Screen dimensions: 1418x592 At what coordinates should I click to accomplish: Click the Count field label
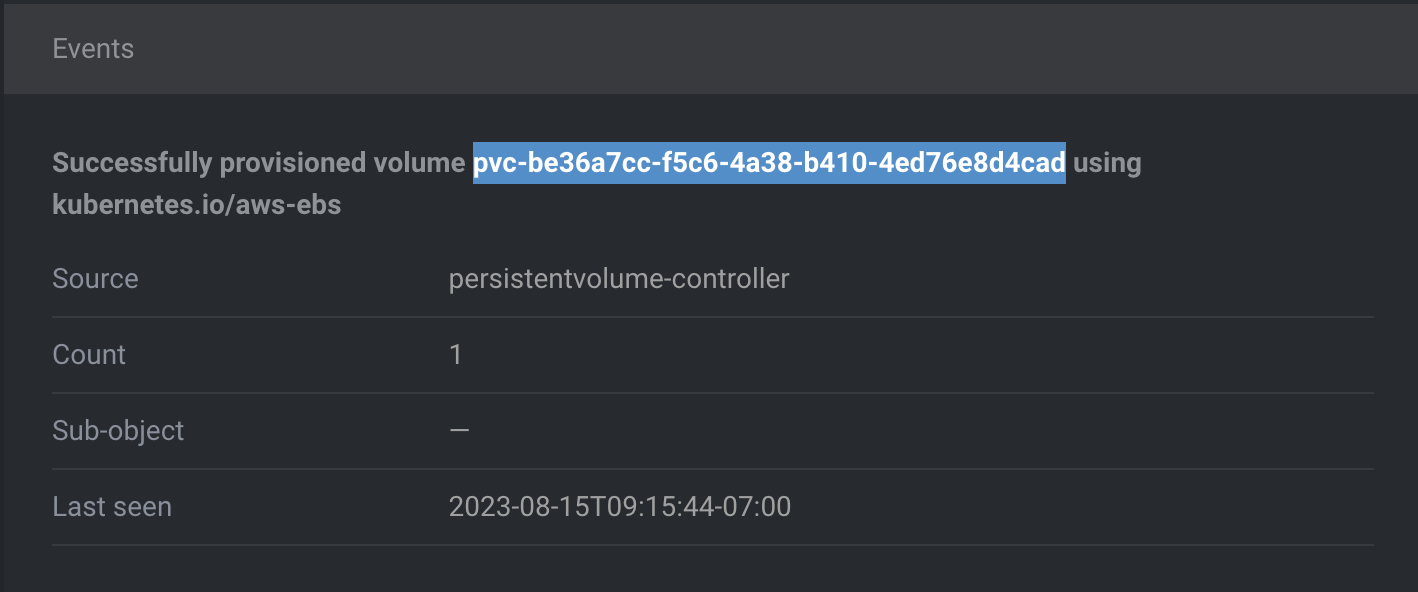[89, 355]
